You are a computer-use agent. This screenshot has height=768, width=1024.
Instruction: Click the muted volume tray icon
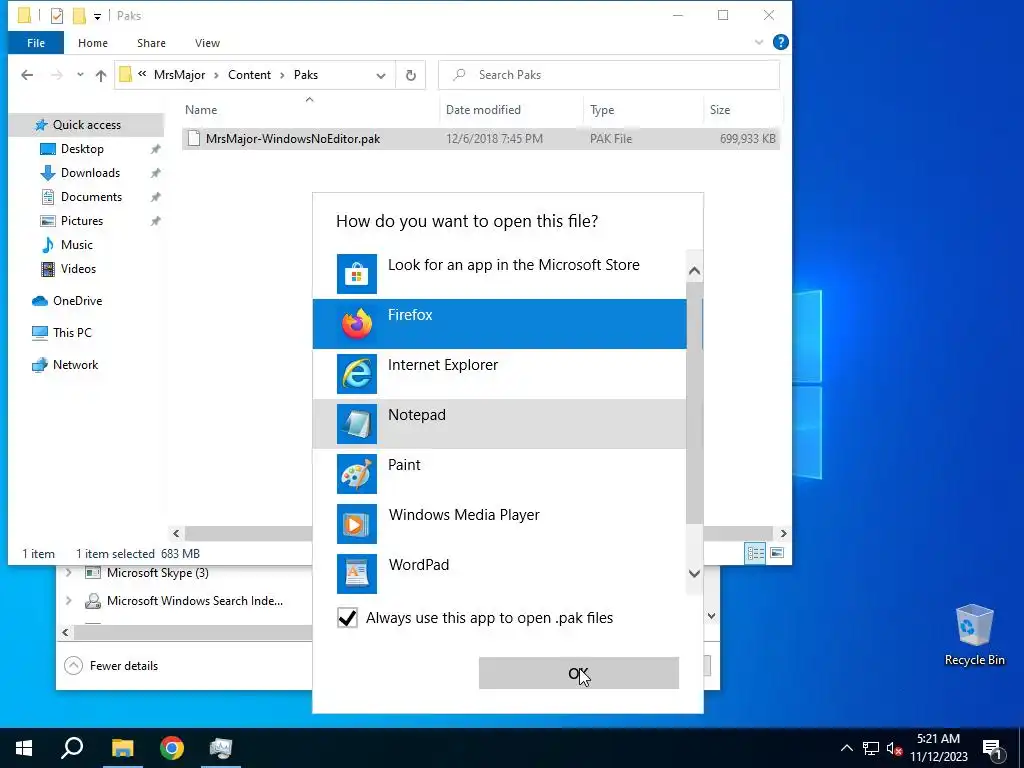pos(894,748)
